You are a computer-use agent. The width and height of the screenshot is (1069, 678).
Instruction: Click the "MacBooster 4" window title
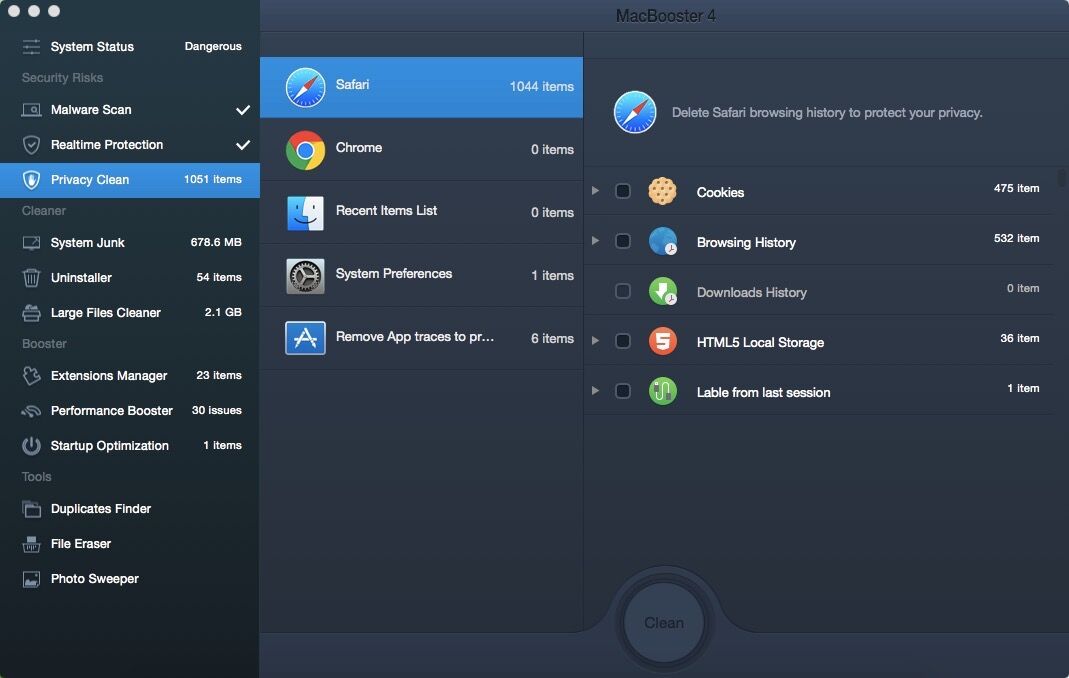[x=665, y=16]
